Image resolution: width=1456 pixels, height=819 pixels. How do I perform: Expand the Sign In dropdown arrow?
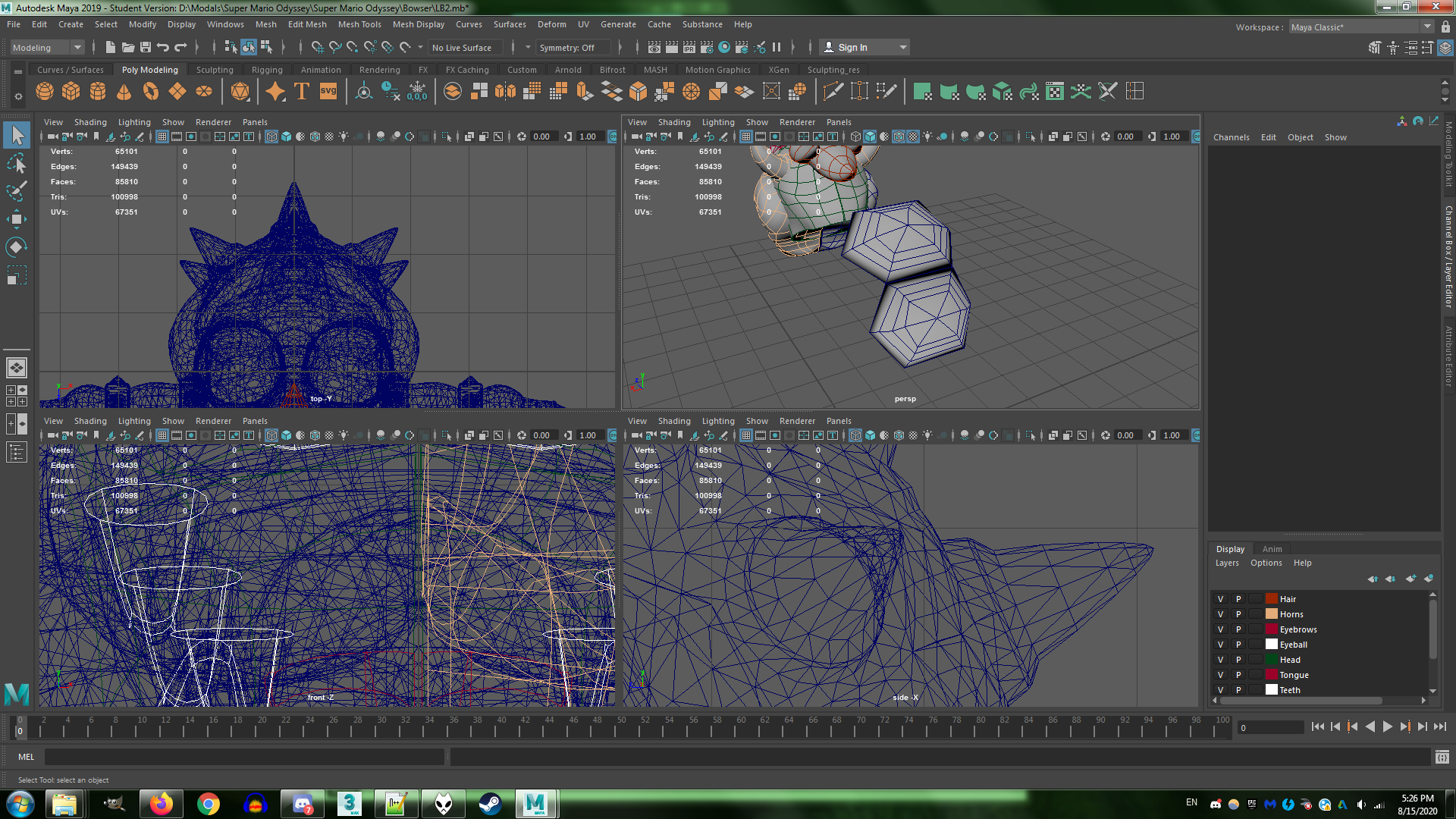(902, 47)
